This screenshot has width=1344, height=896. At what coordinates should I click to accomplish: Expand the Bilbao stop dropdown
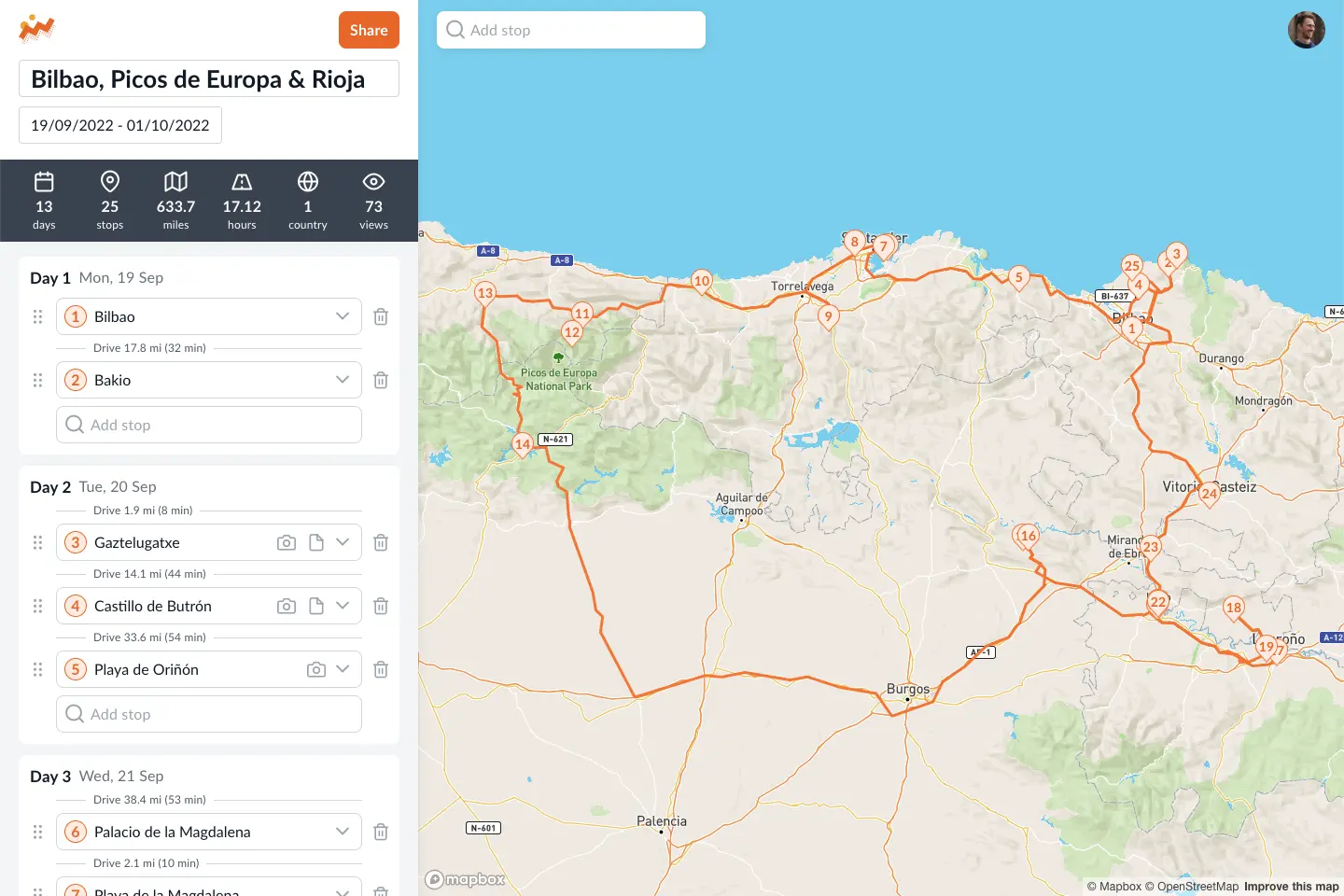pos(343,316)
